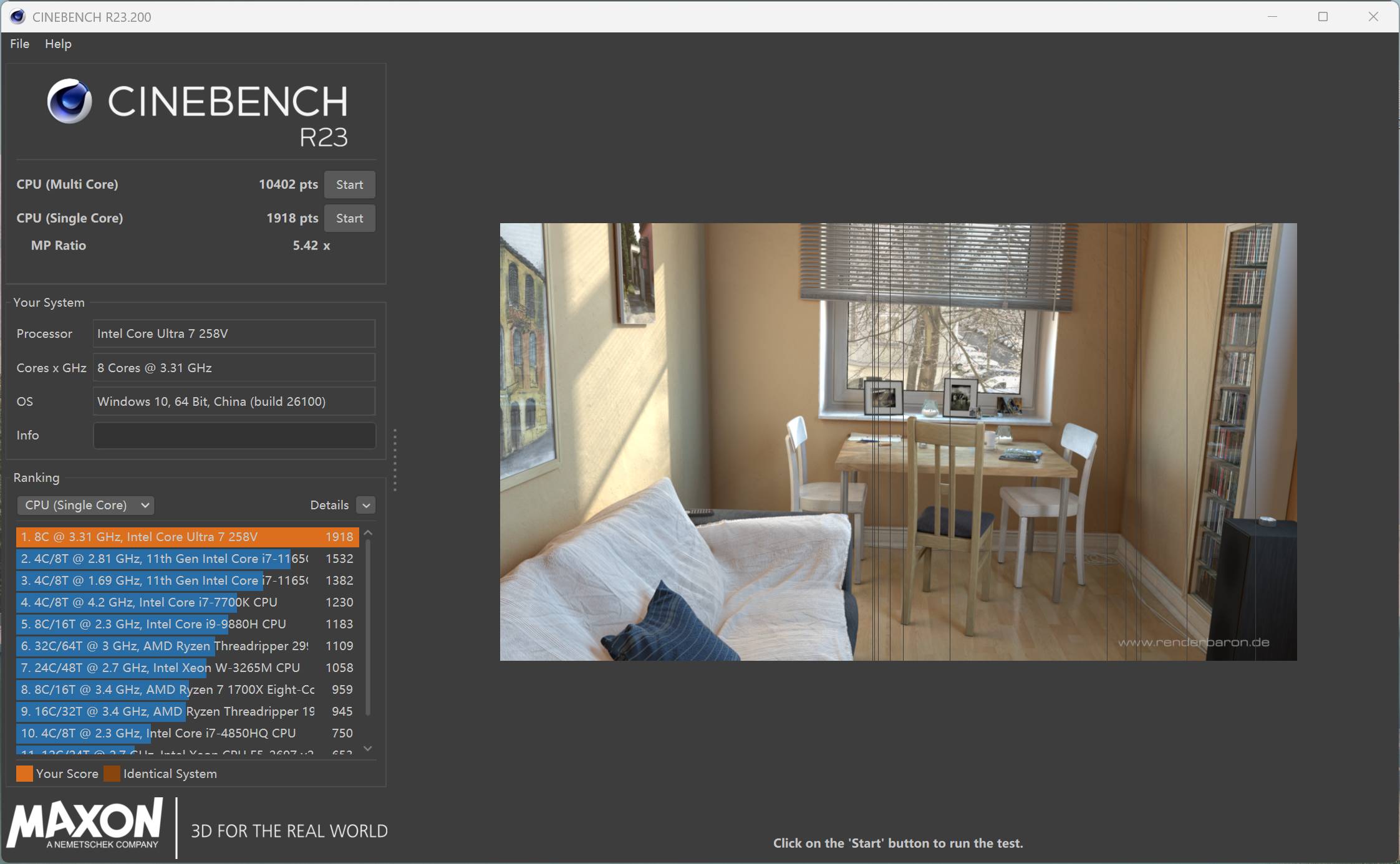Start the CPU Multi Core test

tap(349, 185)
